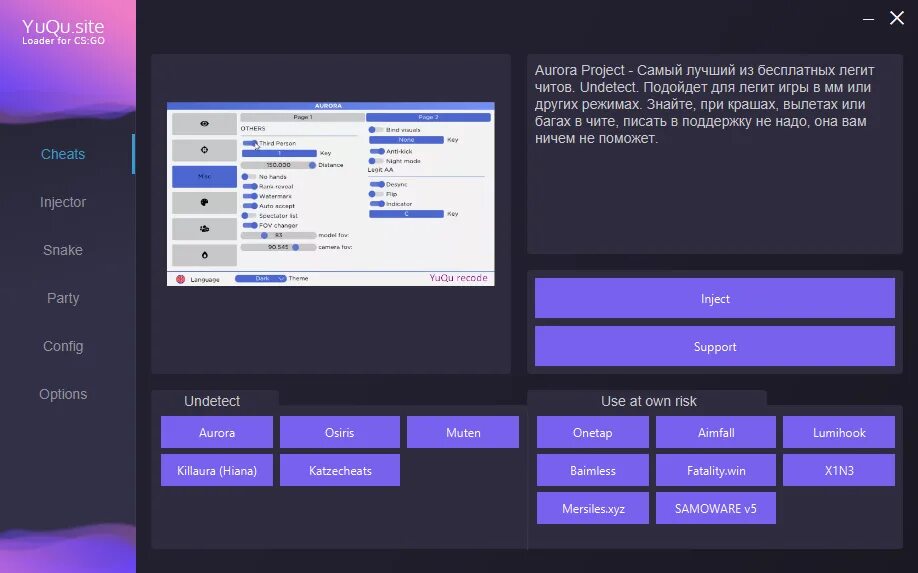Go to the Party tab
This screenshot has height=573, width=918.
point(63,298)
